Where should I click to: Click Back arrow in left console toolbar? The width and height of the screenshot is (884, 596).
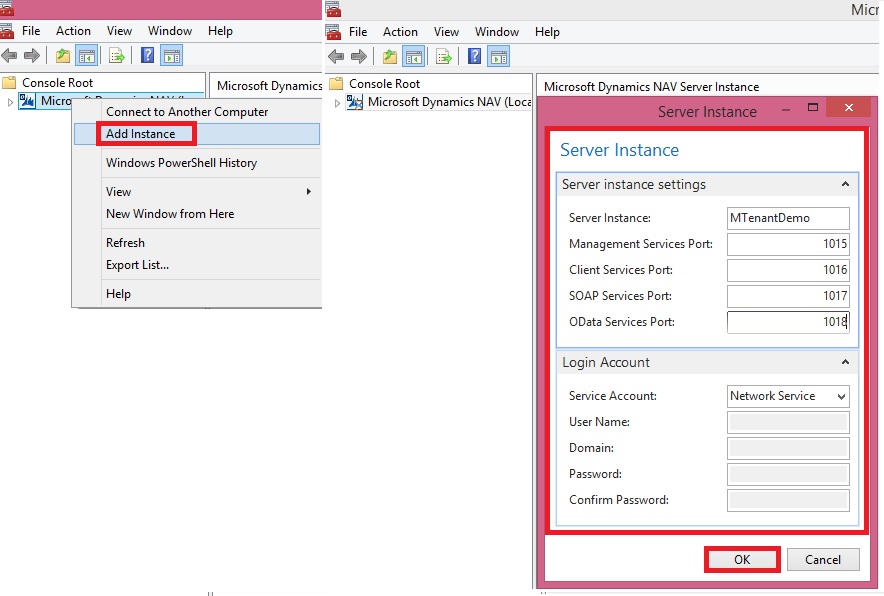pyautogui.click(x=10, y=56)
